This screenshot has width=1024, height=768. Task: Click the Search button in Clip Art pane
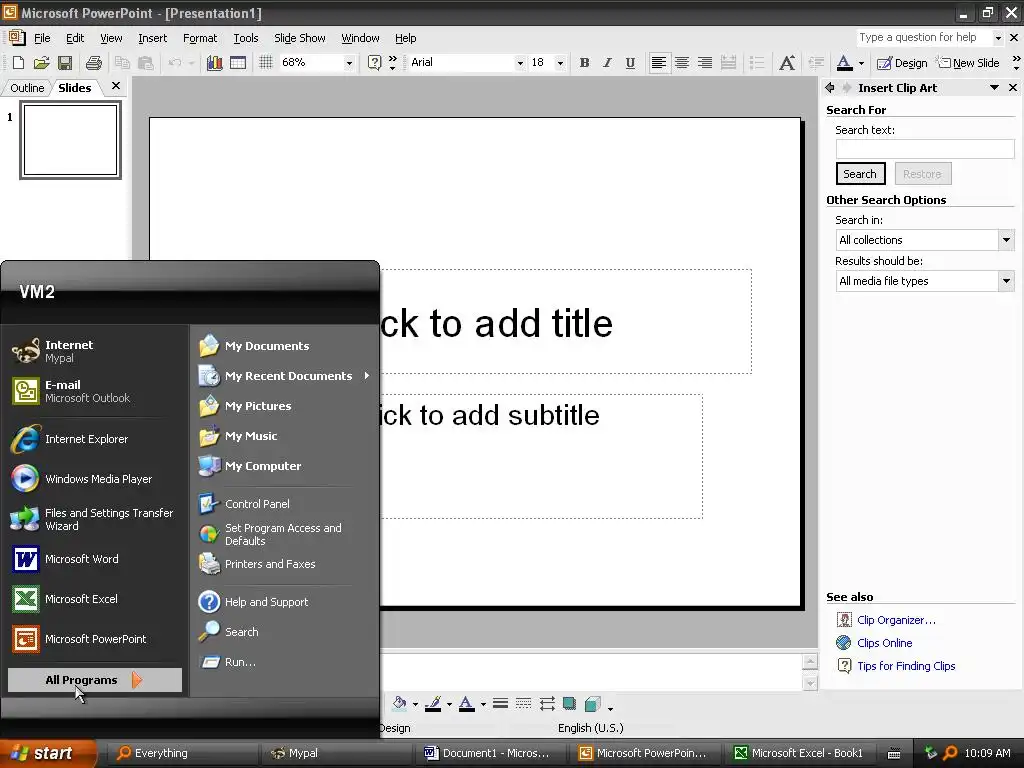pos(860,174)
